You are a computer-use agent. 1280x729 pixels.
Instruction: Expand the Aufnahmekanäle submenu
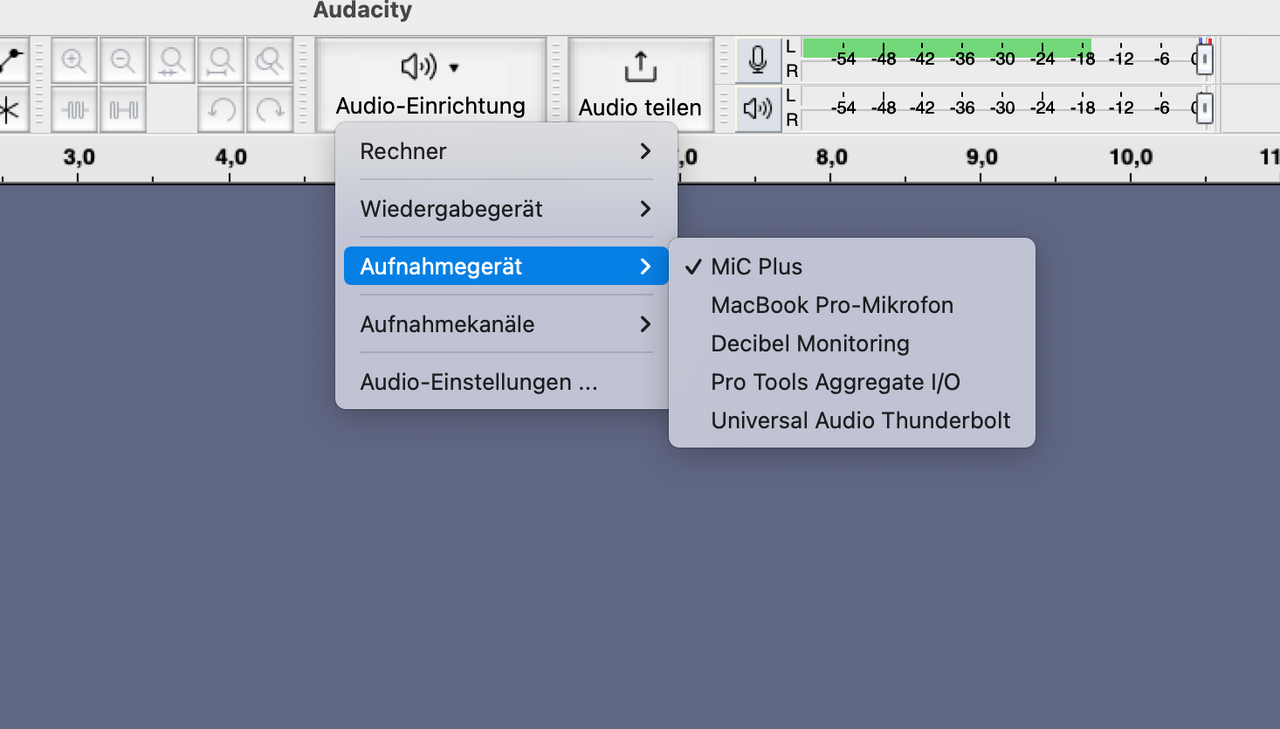pos(506,324)
